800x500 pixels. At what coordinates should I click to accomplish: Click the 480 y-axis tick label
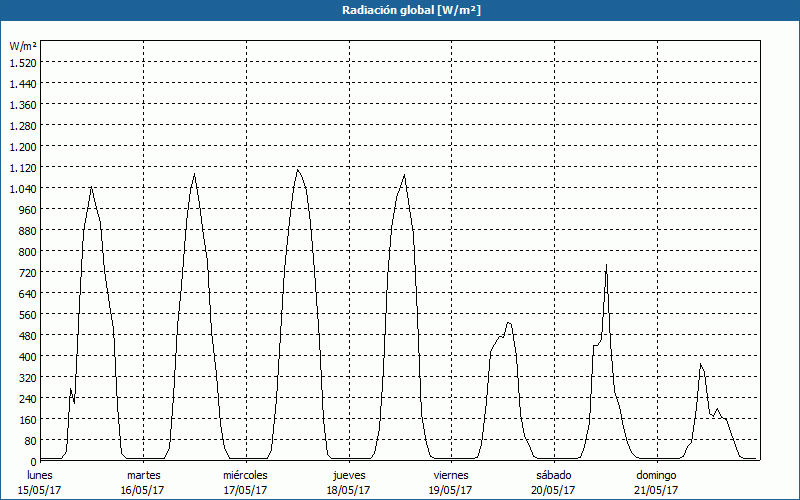click(x=26, y=335)
